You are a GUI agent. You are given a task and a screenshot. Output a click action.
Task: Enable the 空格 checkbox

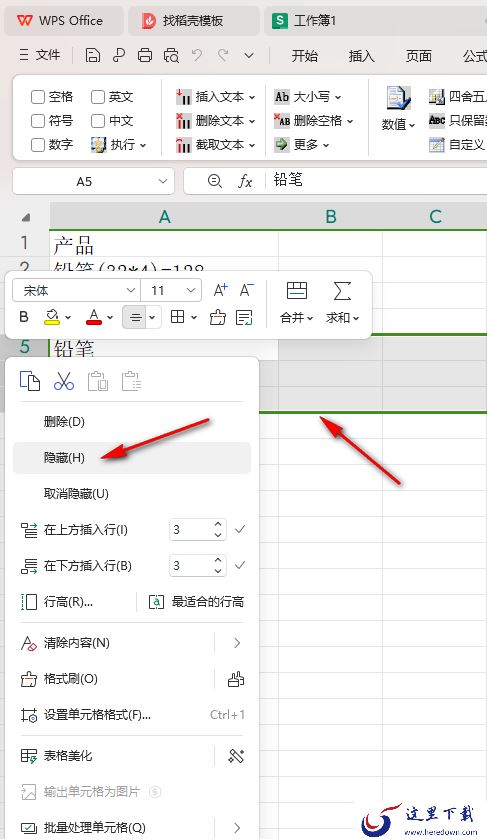(x=38, y=97)
